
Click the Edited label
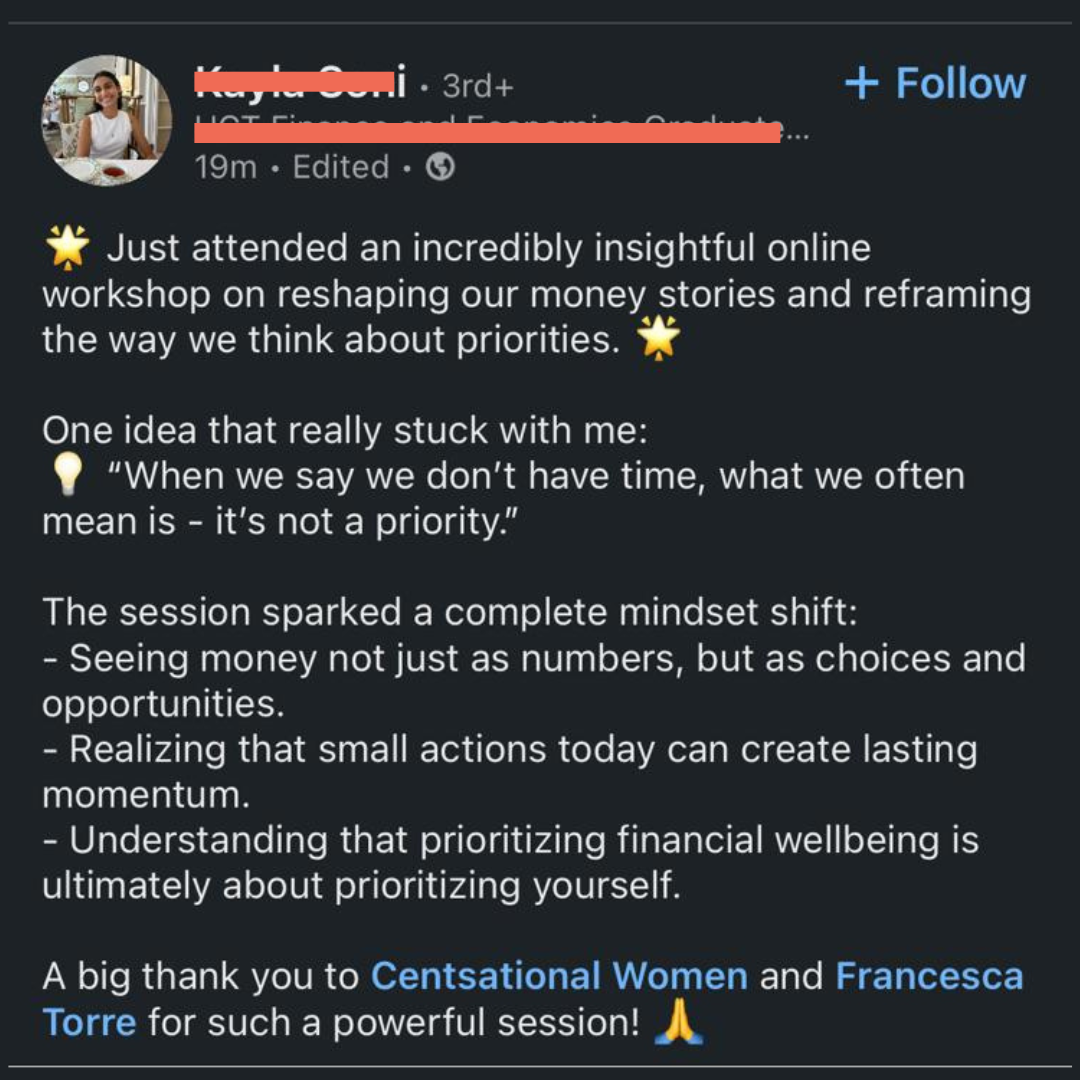point(340,167)
